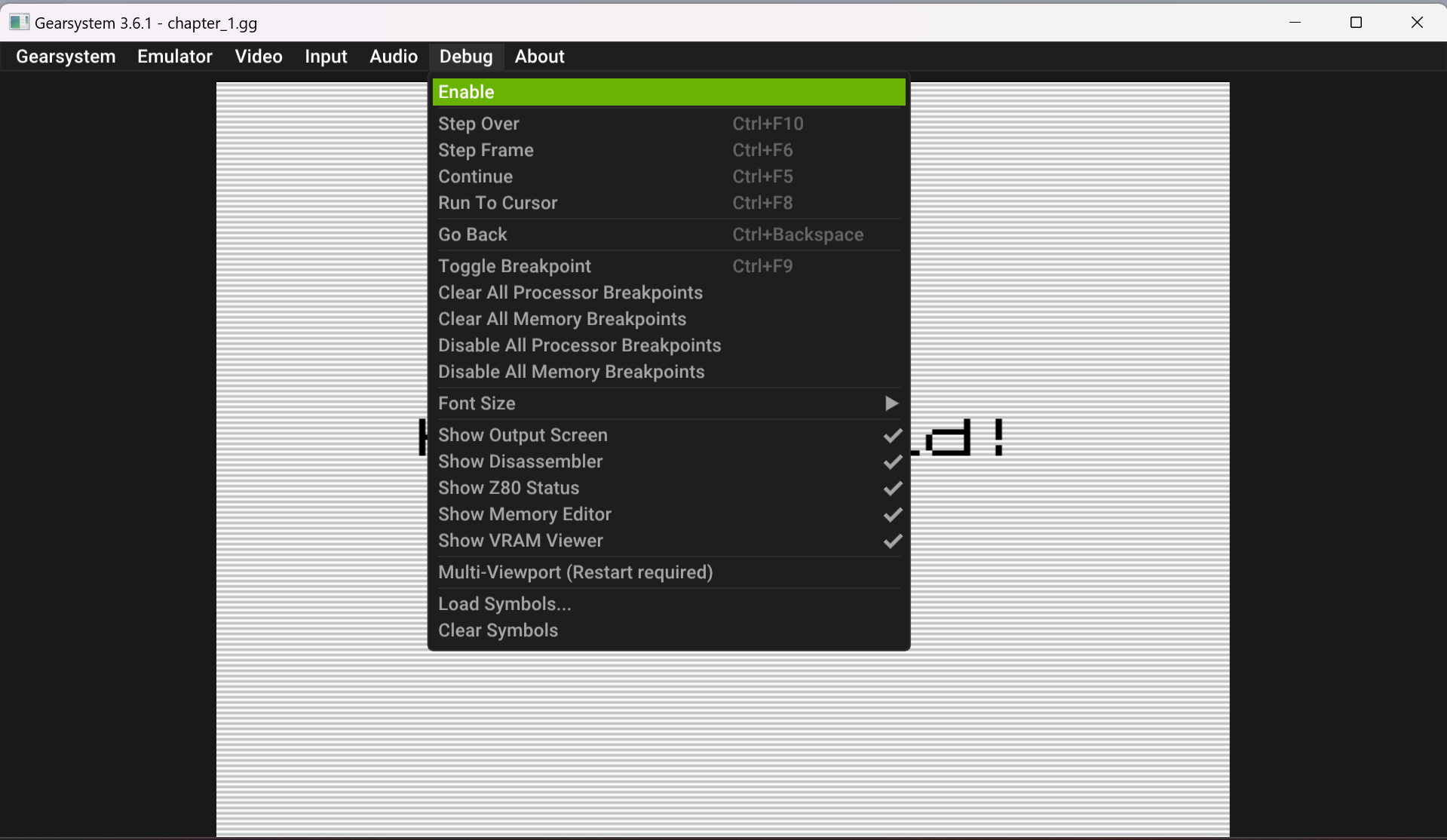
Task: Maximize the Gearsystem window
Action: pos(1356,23)
